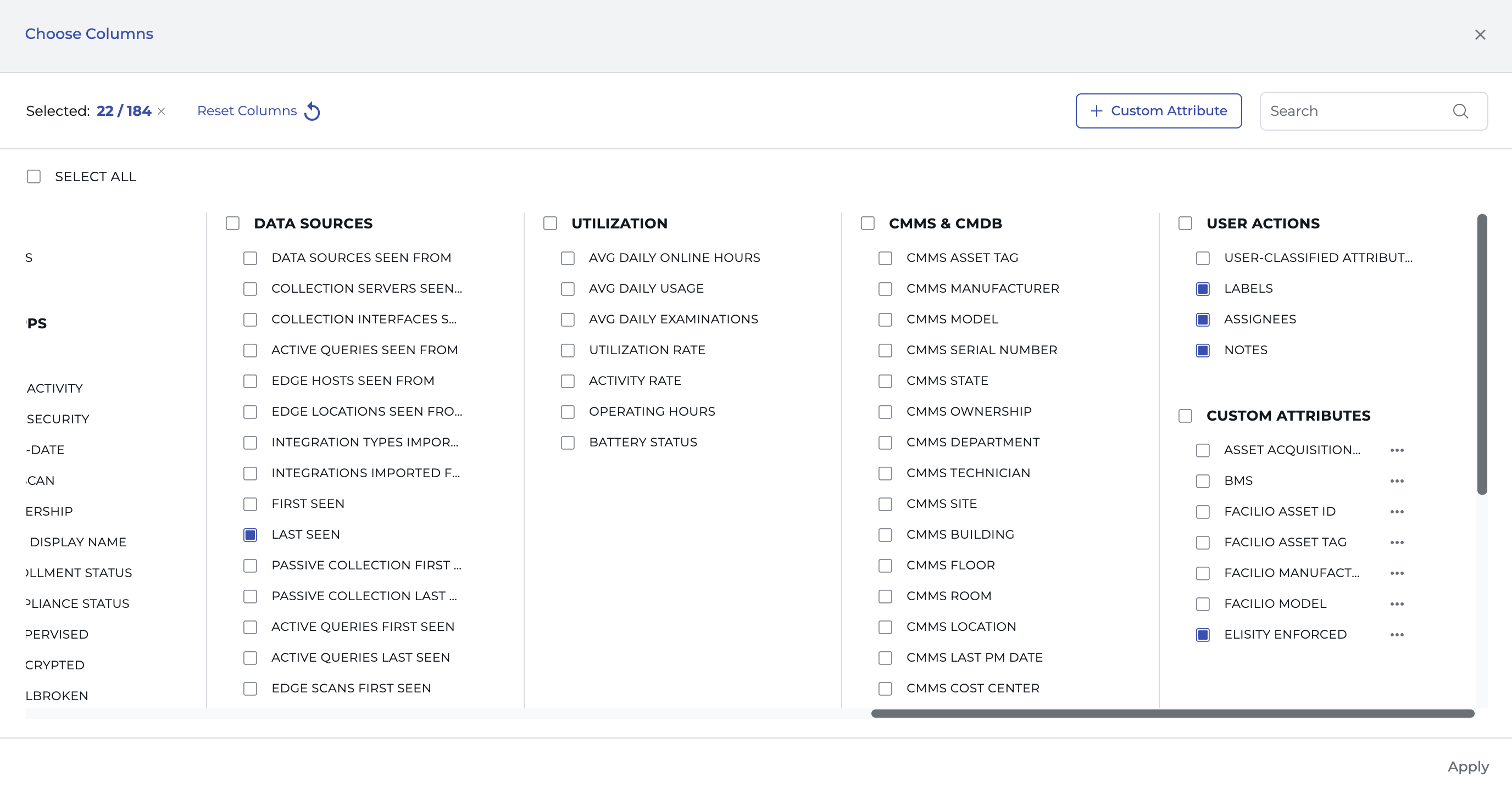Click the Reset Columns link
The height and width of the screenshot is (794, 1512).
pos(247,111)
